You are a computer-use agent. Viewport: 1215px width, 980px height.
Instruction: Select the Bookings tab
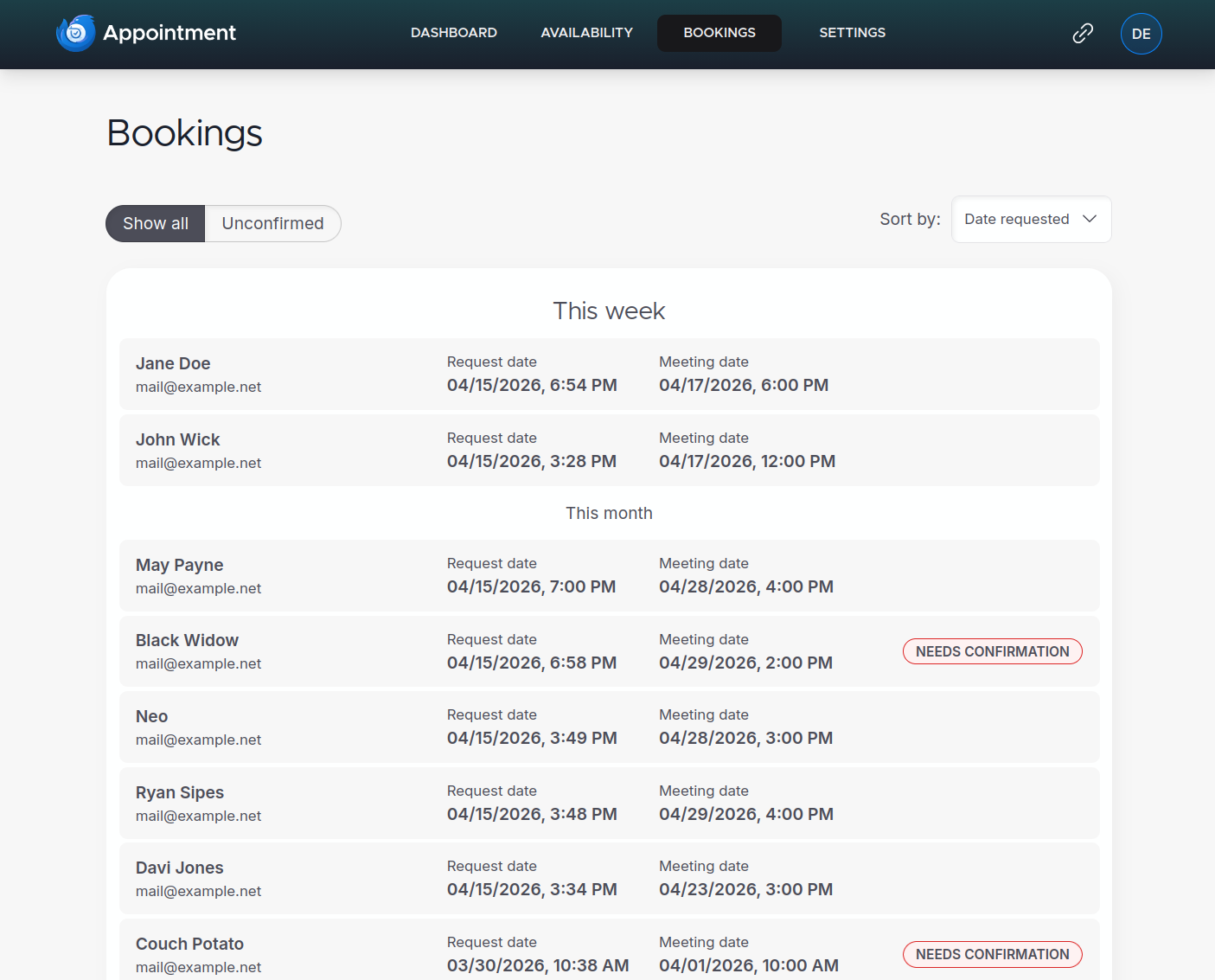719,33
